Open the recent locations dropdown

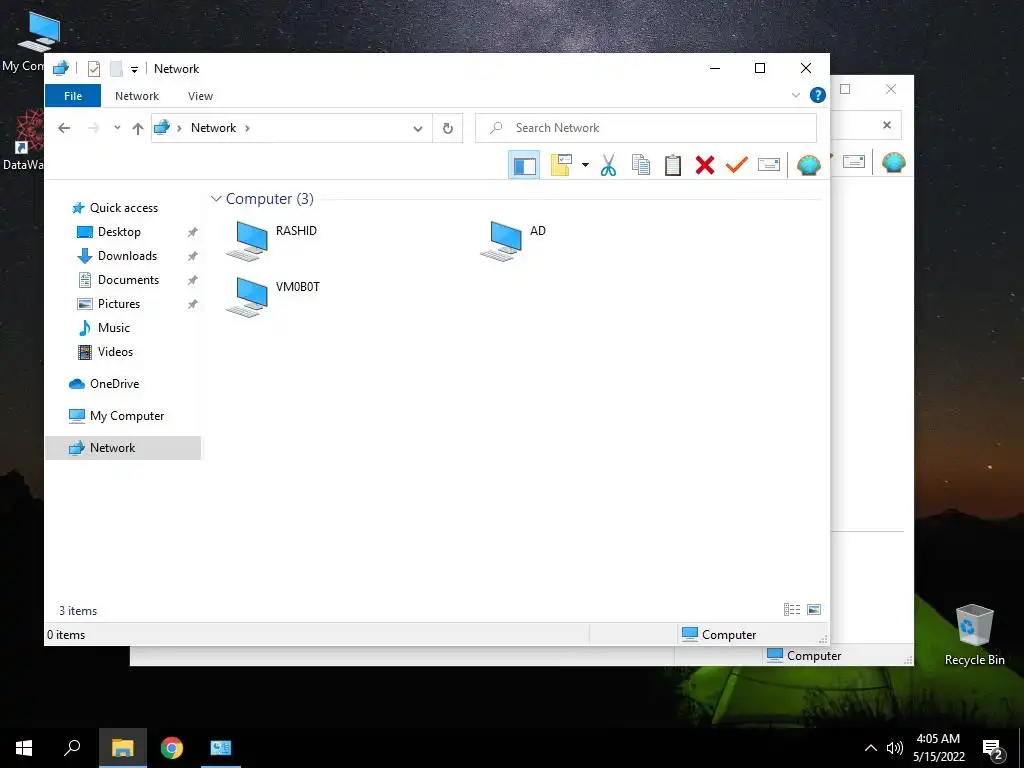[x=117, y=128]
